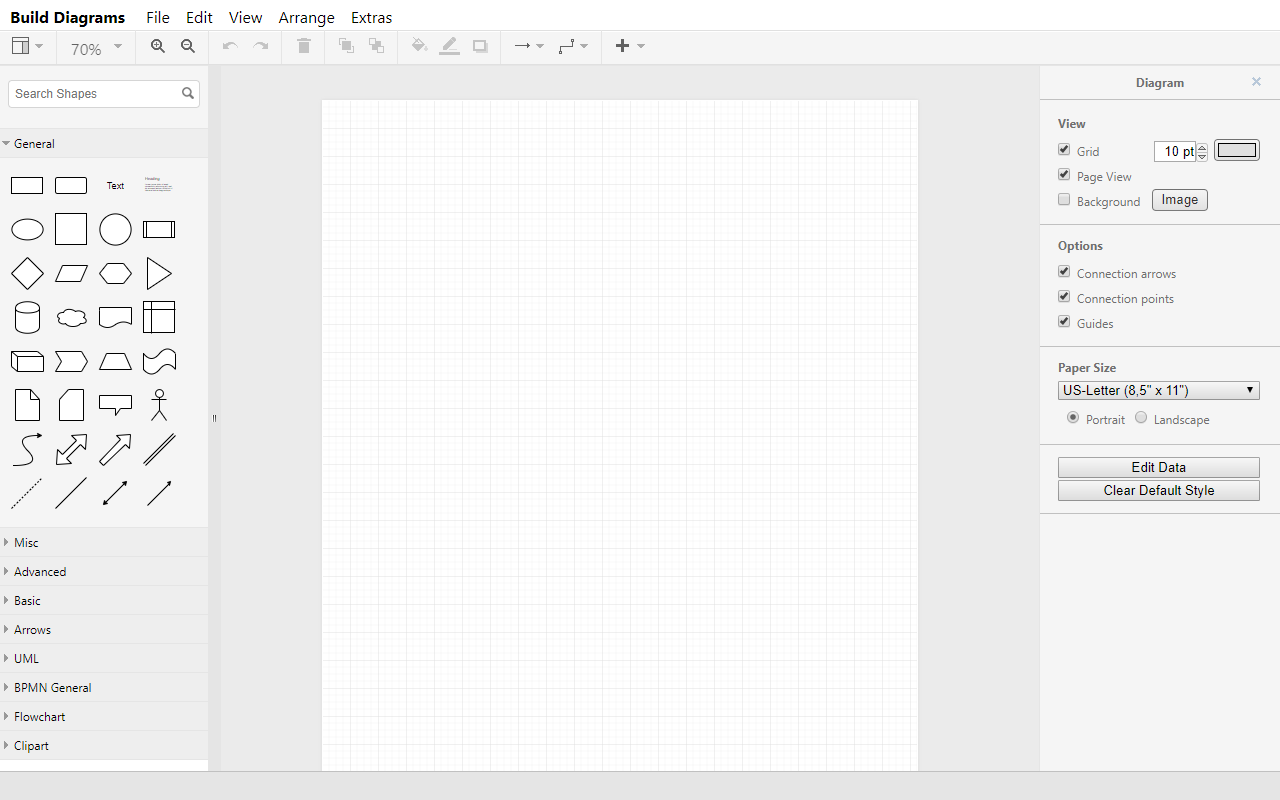
Task: Toggle the Connection arrows checkbox
Action: [x=1064, y=272]
